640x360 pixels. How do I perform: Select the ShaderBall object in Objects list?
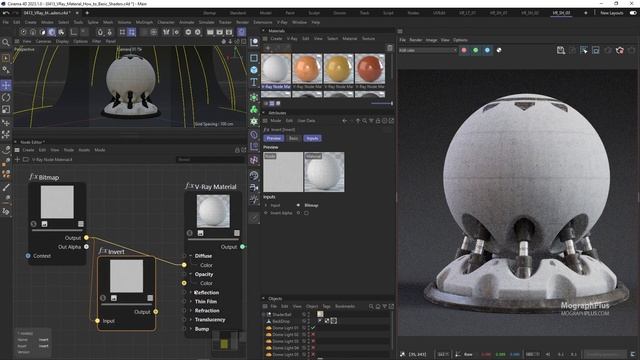tap(282, 315)
